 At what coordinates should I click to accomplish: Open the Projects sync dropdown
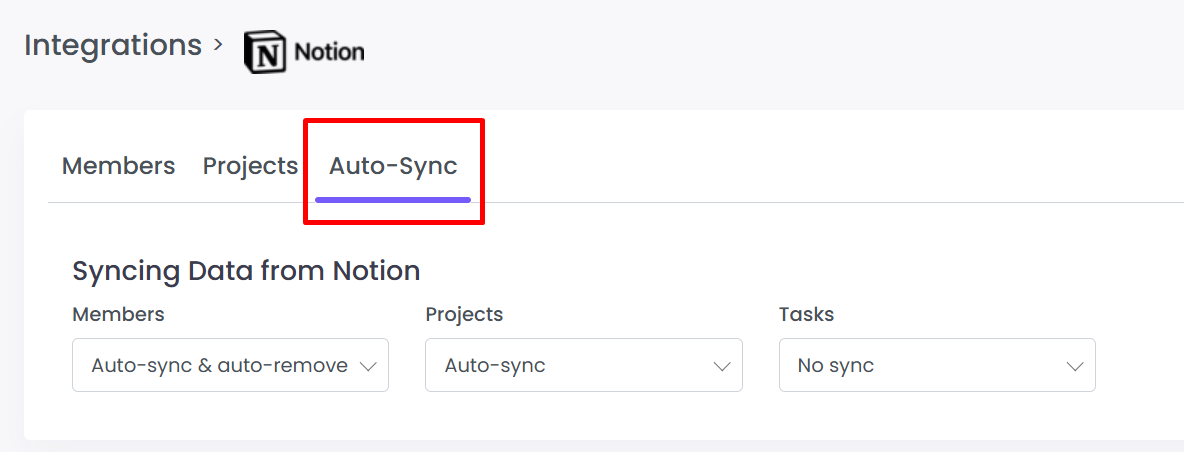(583, 366)
